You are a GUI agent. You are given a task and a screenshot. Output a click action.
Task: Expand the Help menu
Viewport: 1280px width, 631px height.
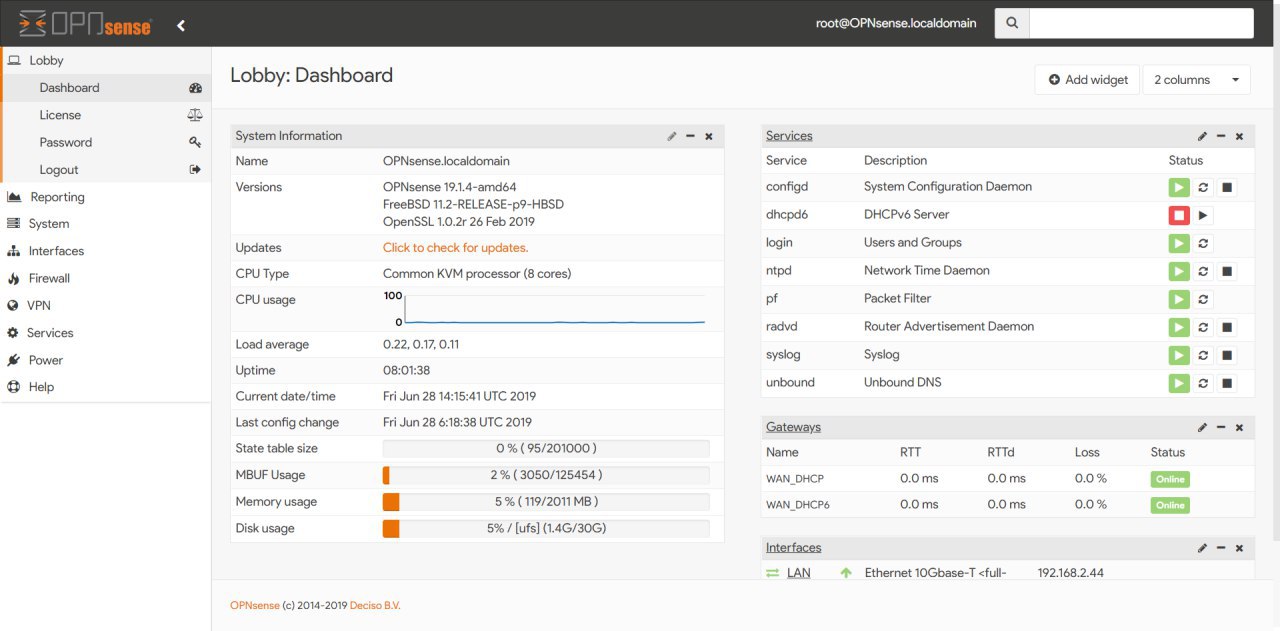pos(106,387)
